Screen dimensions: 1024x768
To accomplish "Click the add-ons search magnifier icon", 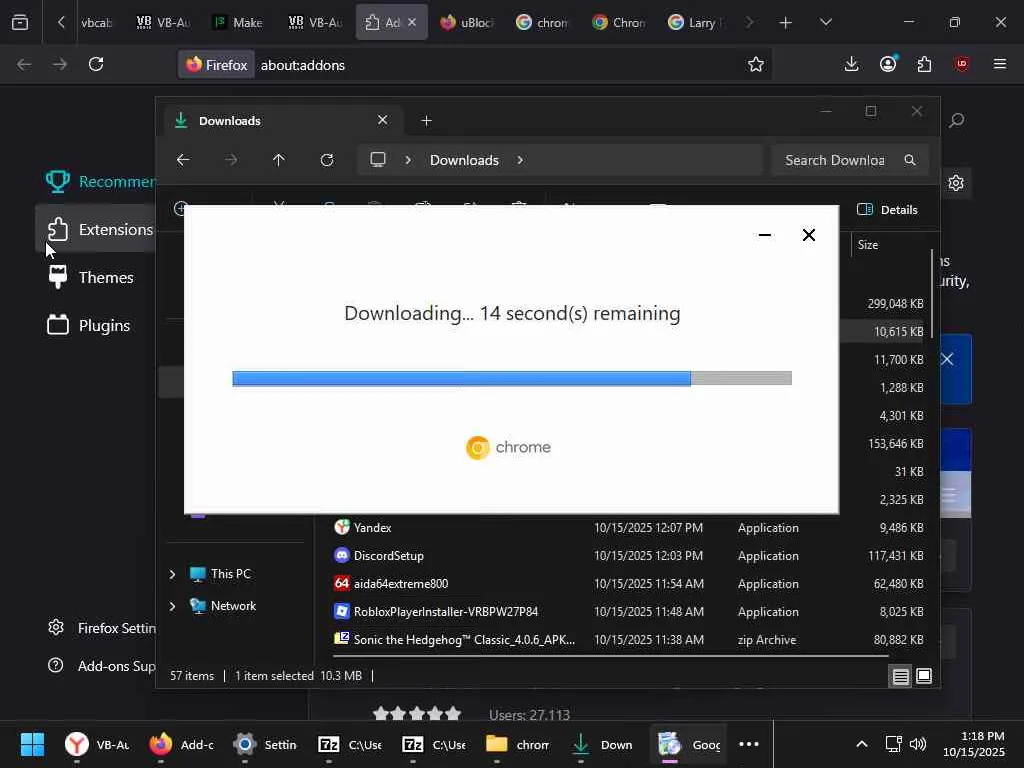I will coord(957,120).
